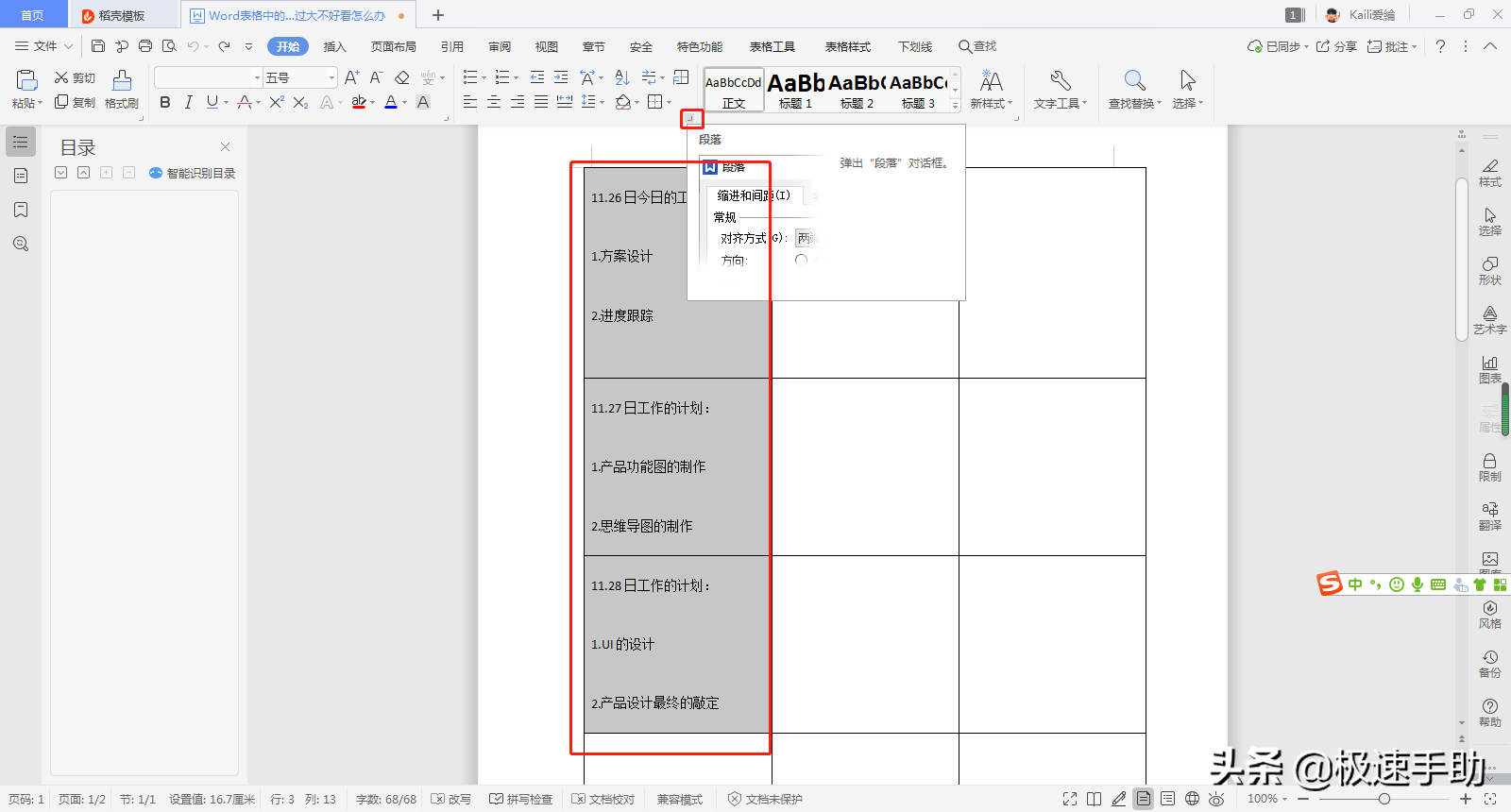The width and height of the screenshot is (1511, 812).
Task: Select the Format Painter (格式刷)
Action: [x=122, y=90]
